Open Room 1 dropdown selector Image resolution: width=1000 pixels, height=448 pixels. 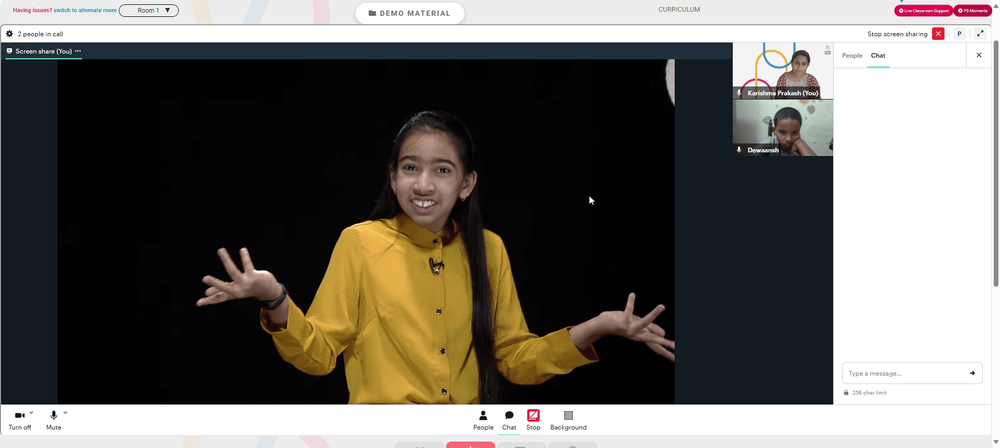[149, 10]
